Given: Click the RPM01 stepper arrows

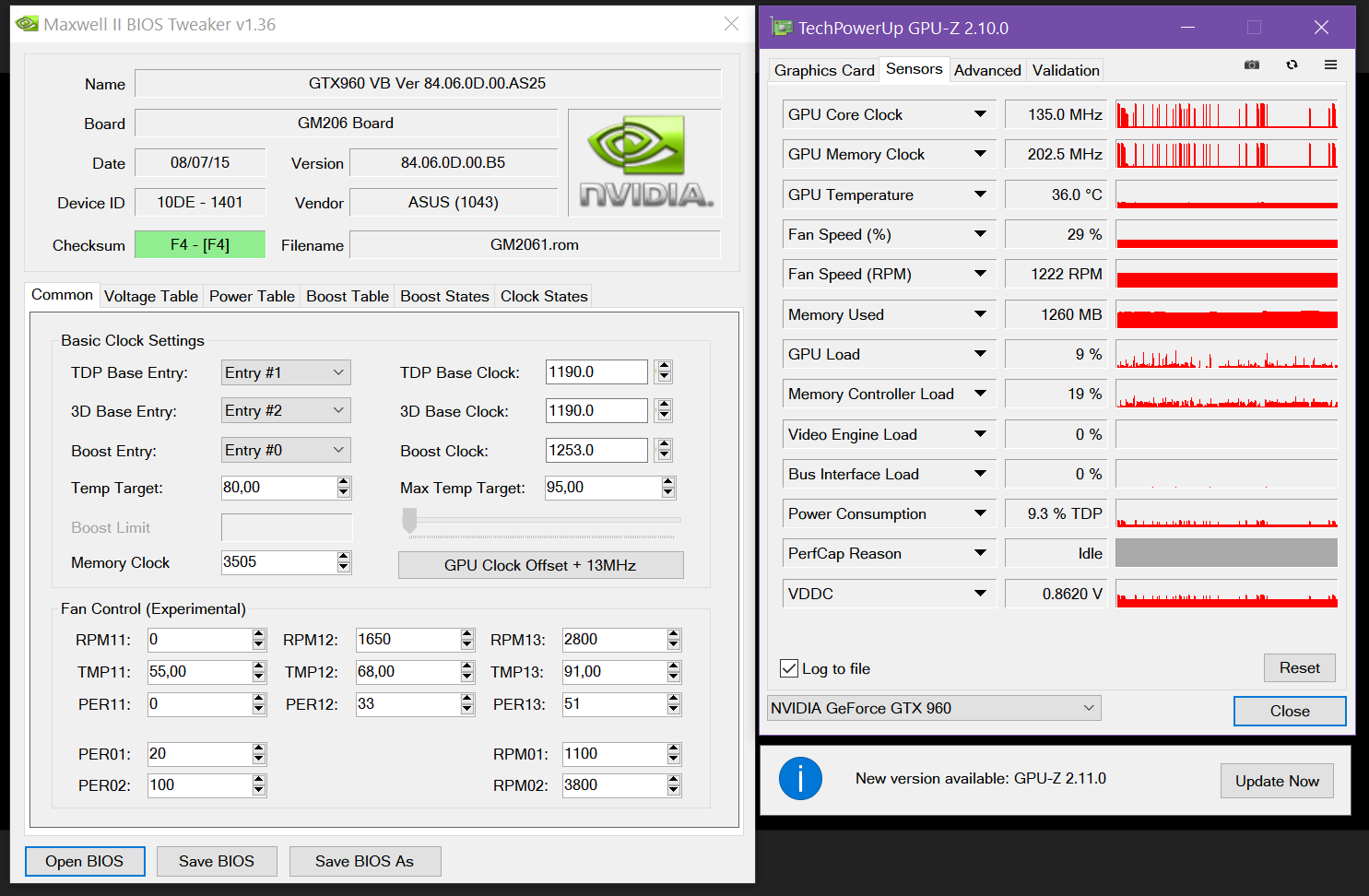Looking at the screenshot, I should pos(674,754).
